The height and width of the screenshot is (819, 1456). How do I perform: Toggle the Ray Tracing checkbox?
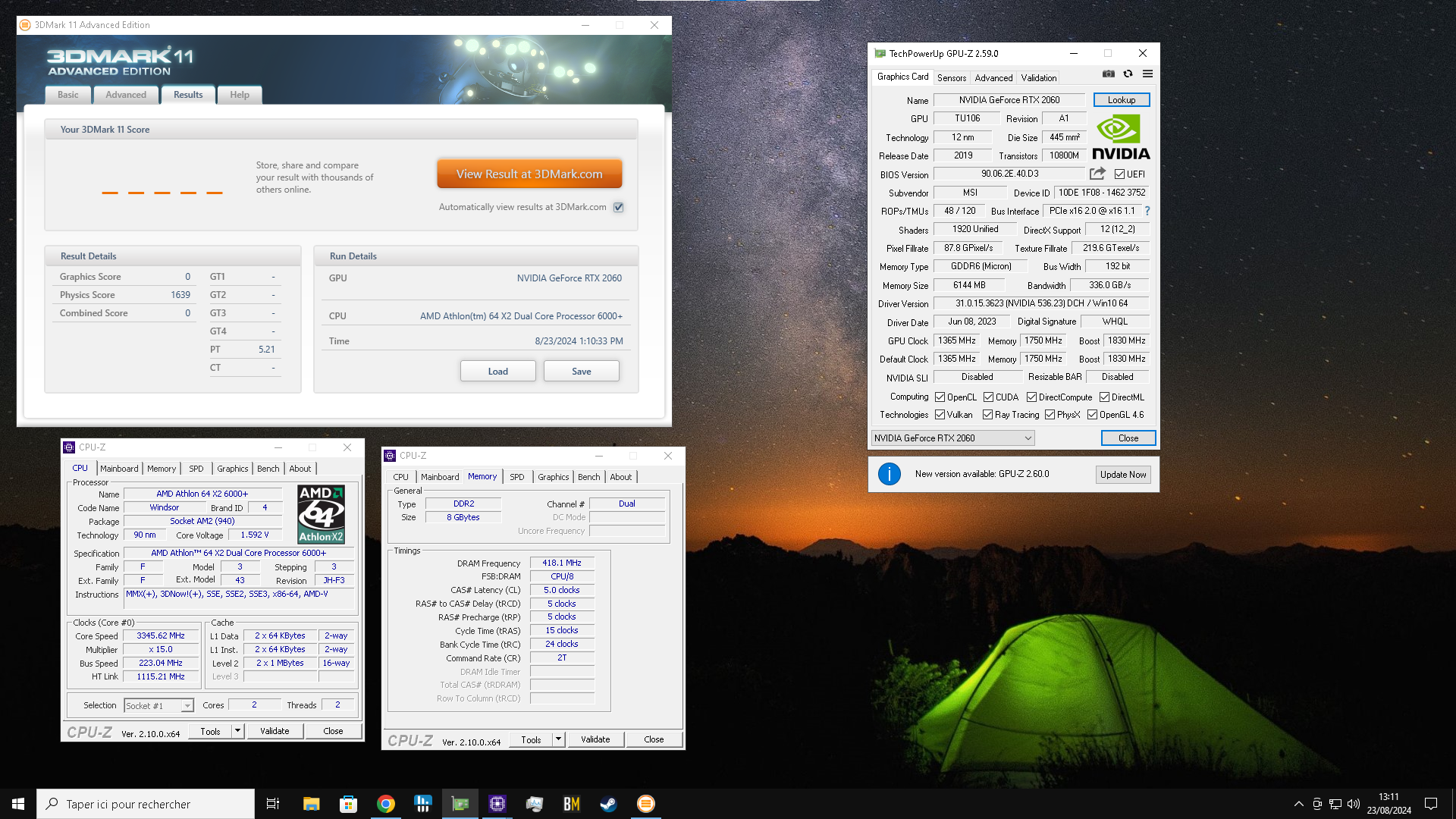tap(987, 415)
